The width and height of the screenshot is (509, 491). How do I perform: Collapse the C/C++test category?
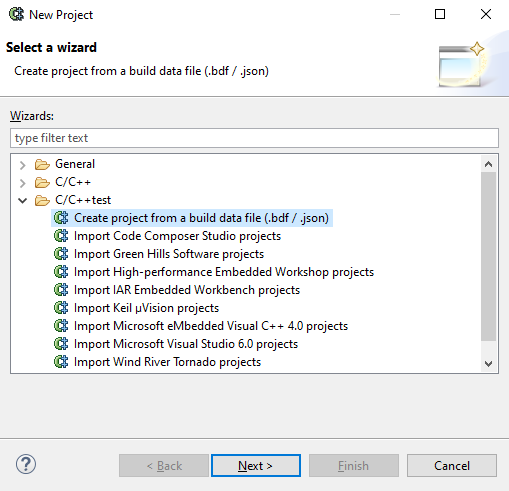[x=22, y=200]
